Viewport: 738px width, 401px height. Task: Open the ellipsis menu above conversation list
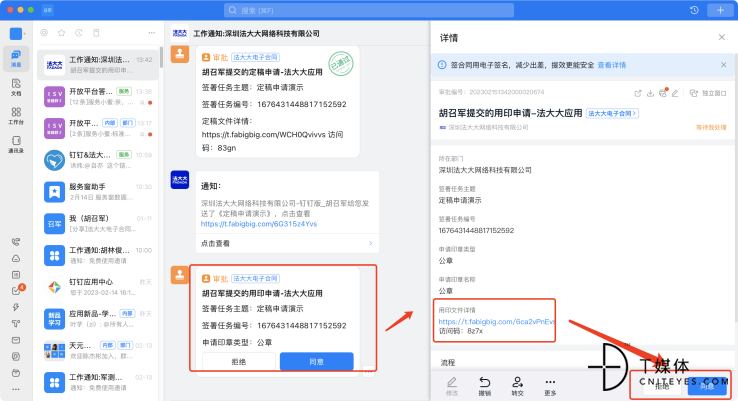pyautogui.click(x=152, y=32)
